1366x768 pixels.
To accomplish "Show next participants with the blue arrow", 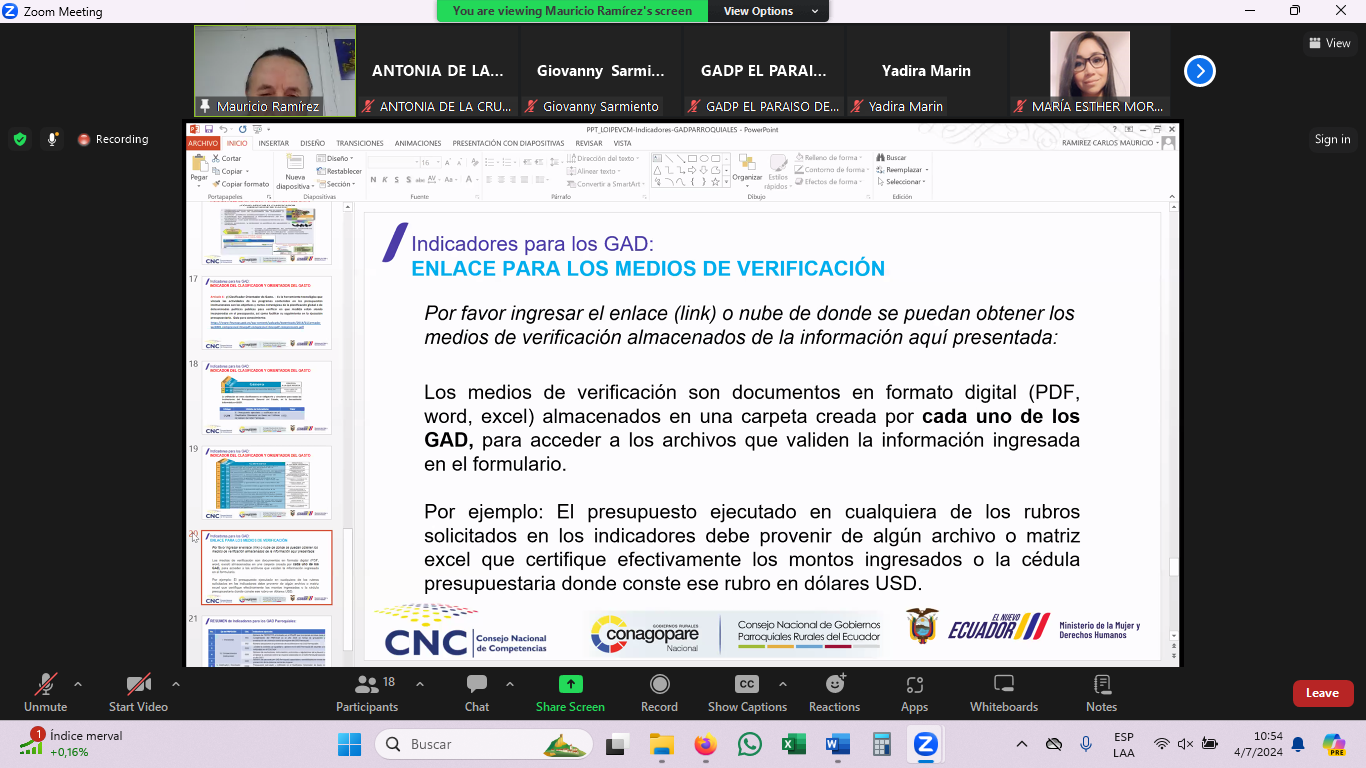I will pyautogui.click(x=1200, y=71).
